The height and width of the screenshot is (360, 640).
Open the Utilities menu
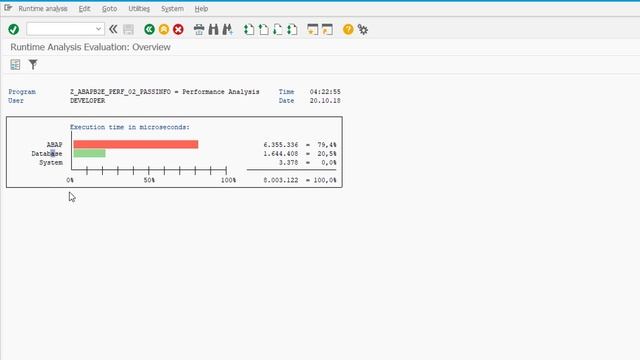tap(139, 9)
